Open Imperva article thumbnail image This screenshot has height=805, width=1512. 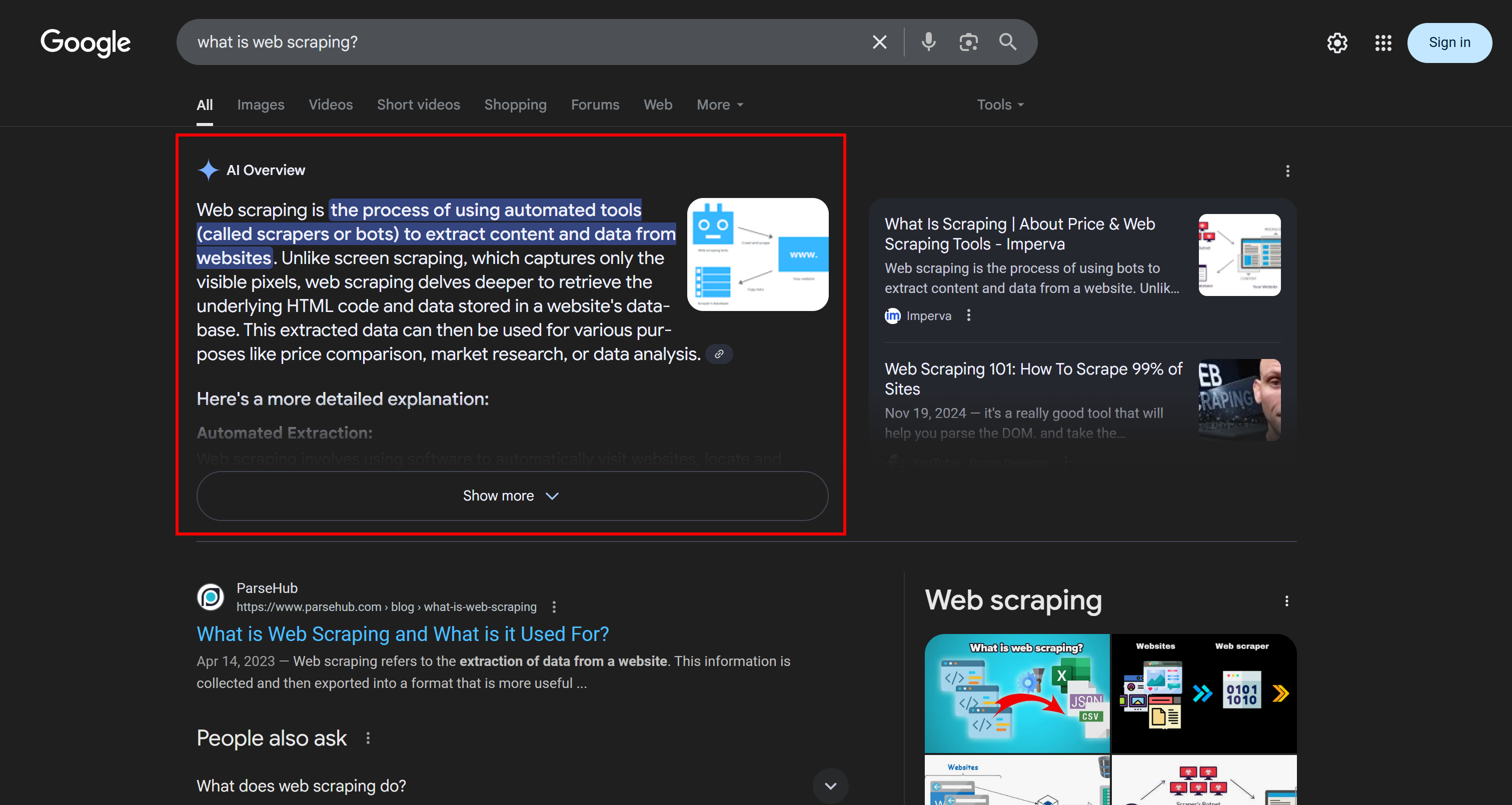coord(1239,255)
